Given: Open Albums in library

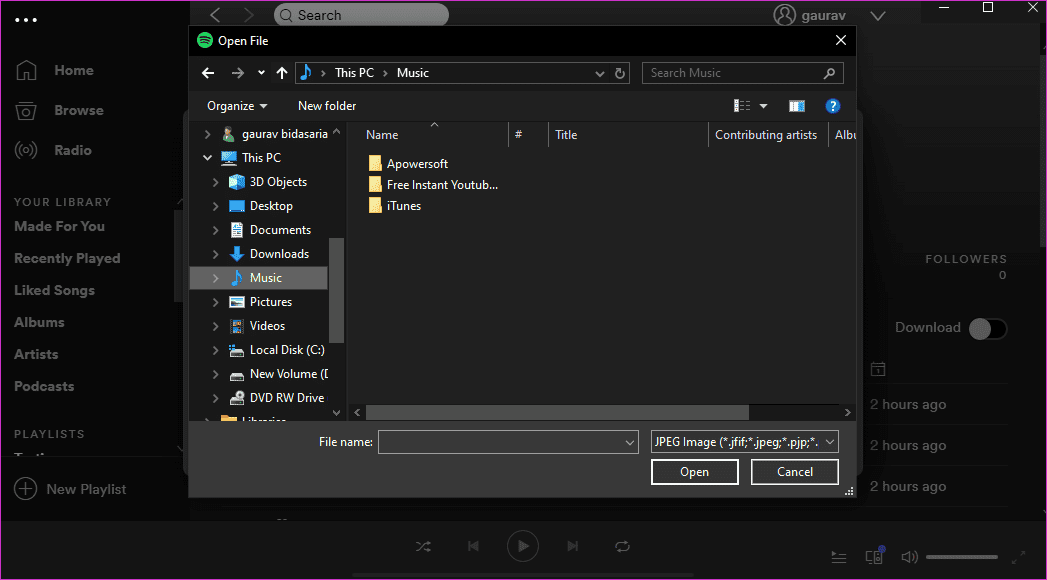Looking at the screenshot, I should pos(39,323).
